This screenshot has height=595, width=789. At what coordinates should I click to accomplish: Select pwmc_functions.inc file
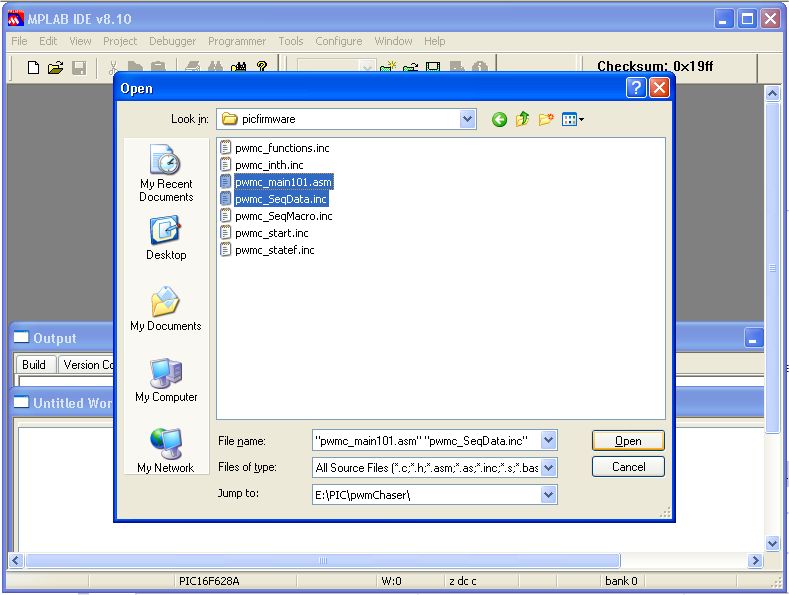click(282, 148)
